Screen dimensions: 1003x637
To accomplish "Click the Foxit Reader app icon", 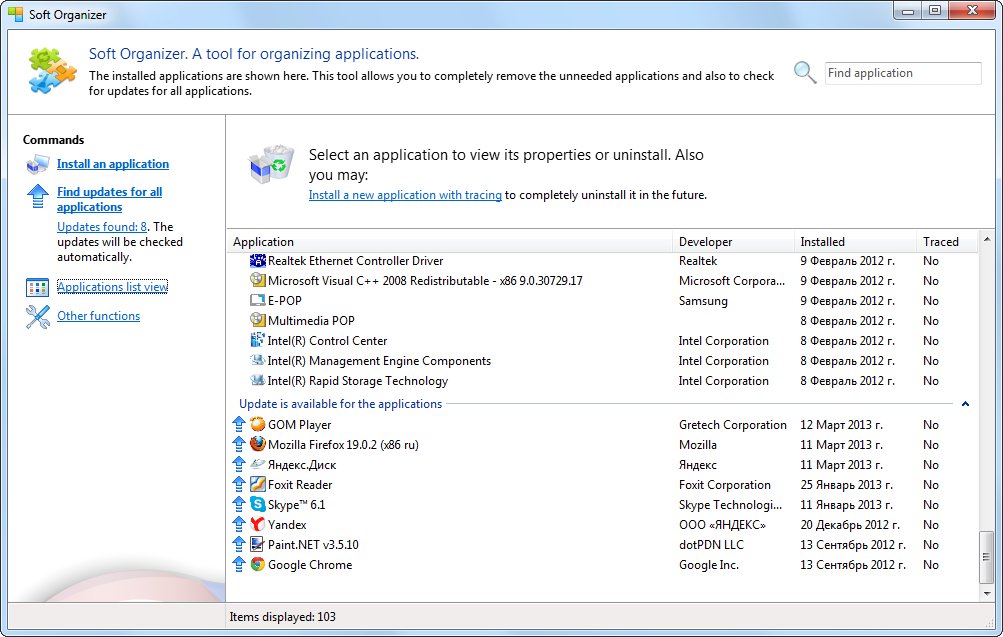I will (x=258, y=484).
